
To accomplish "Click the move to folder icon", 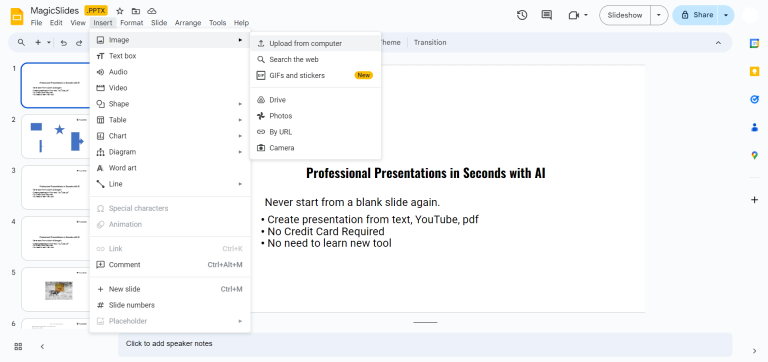I will (x=136, y=11).
